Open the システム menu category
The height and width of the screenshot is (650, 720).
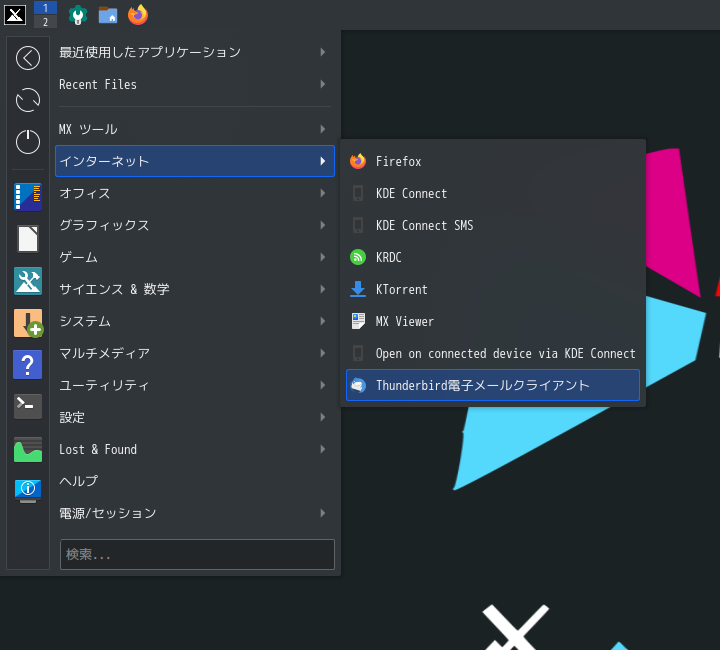195,321
